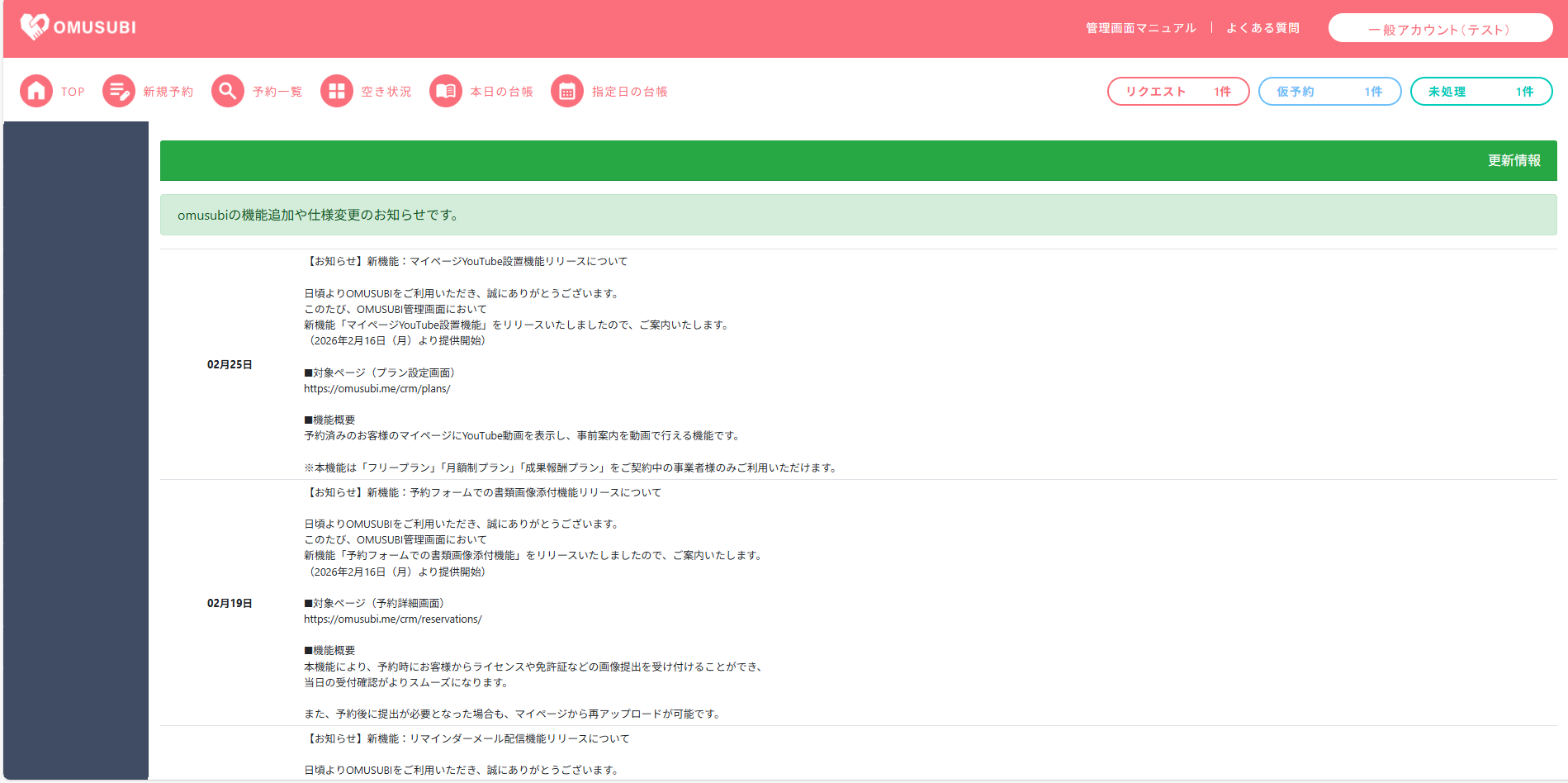Click the omusubi.me/crm/reservations/ URL

[x=393, y=619]
